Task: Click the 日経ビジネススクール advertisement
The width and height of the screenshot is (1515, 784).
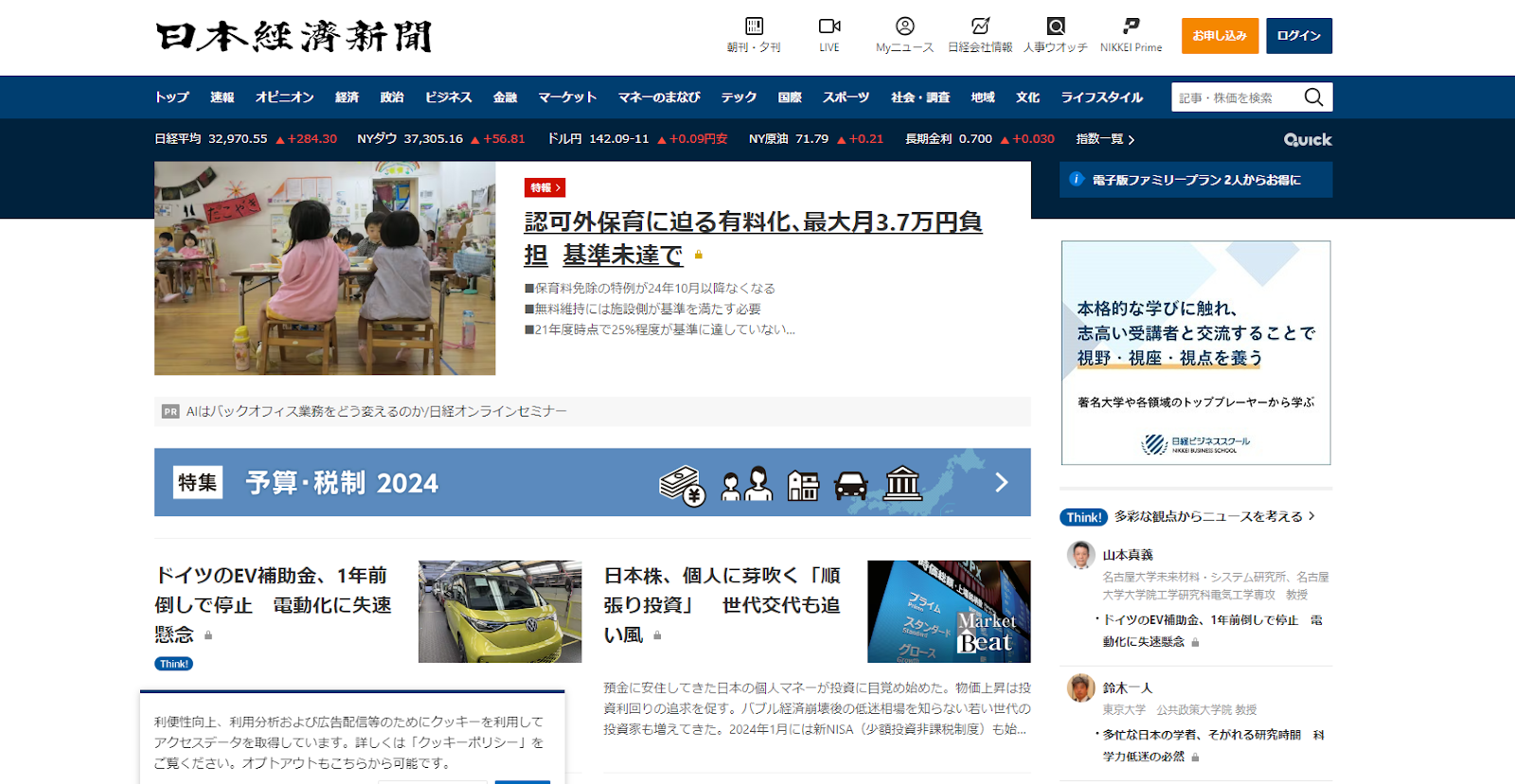Action: click(x=1196, y=352)
